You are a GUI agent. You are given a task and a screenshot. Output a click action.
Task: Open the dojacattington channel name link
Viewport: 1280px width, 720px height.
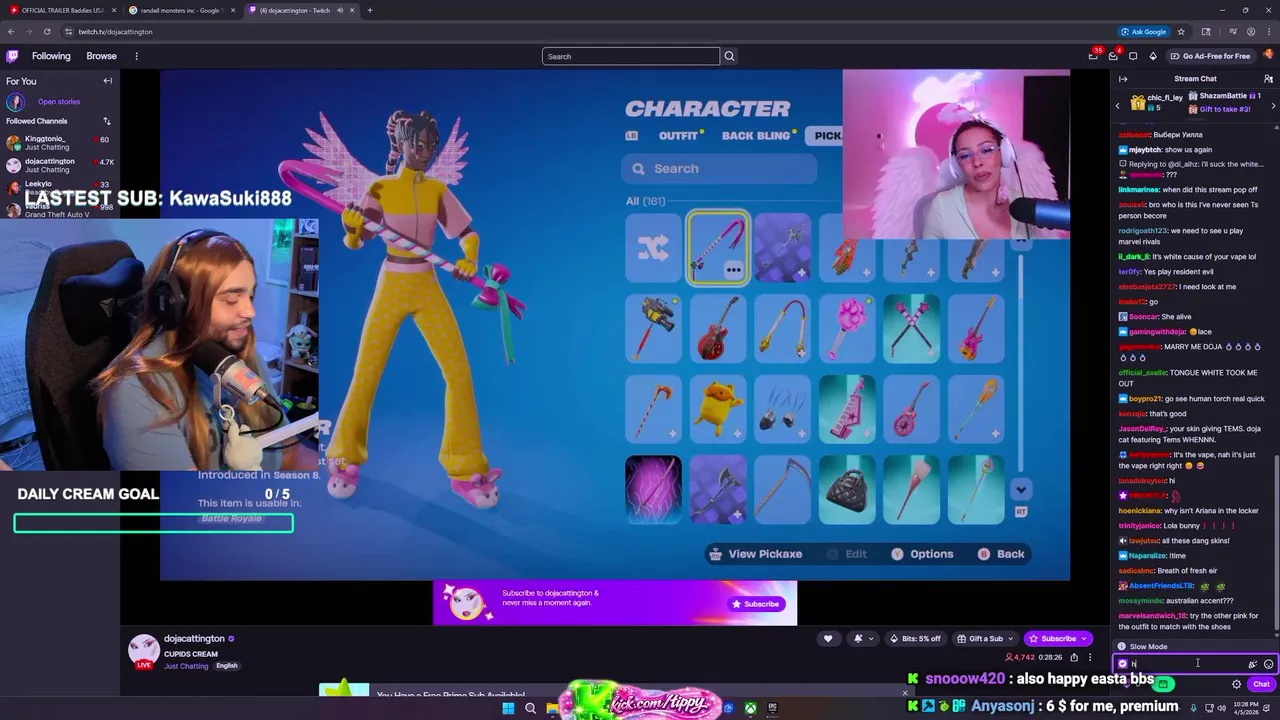click(x=195, y=638)
